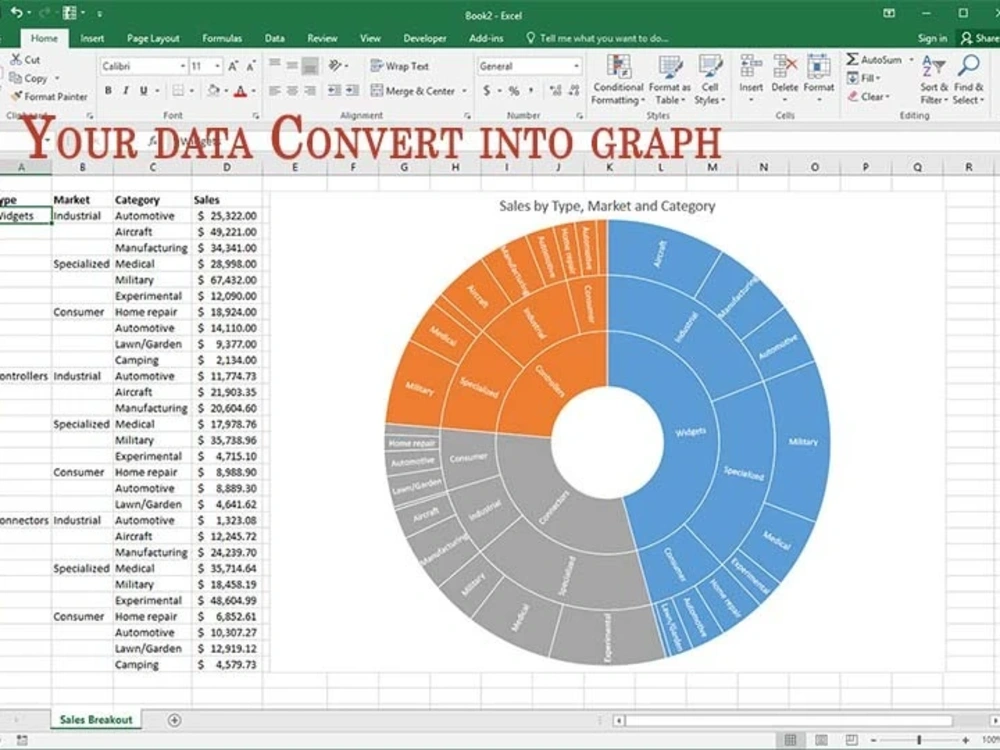Open Fill dropdown in Editing group
The image size is (1000, 750).
(x=864, y=78)
